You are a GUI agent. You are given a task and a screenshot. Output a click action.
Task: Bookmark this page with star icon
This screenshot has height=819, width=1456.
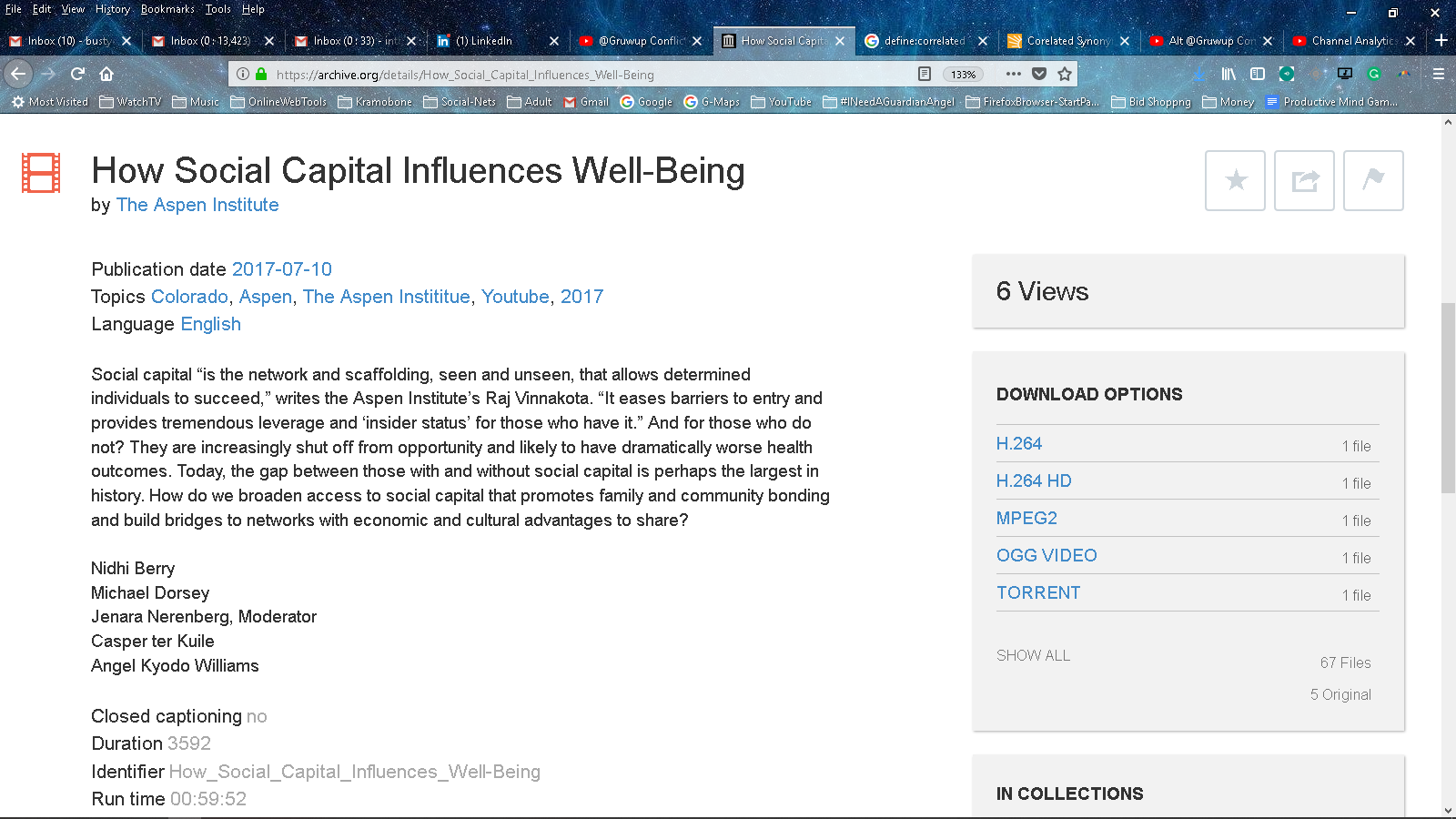tap(1065, 74)
